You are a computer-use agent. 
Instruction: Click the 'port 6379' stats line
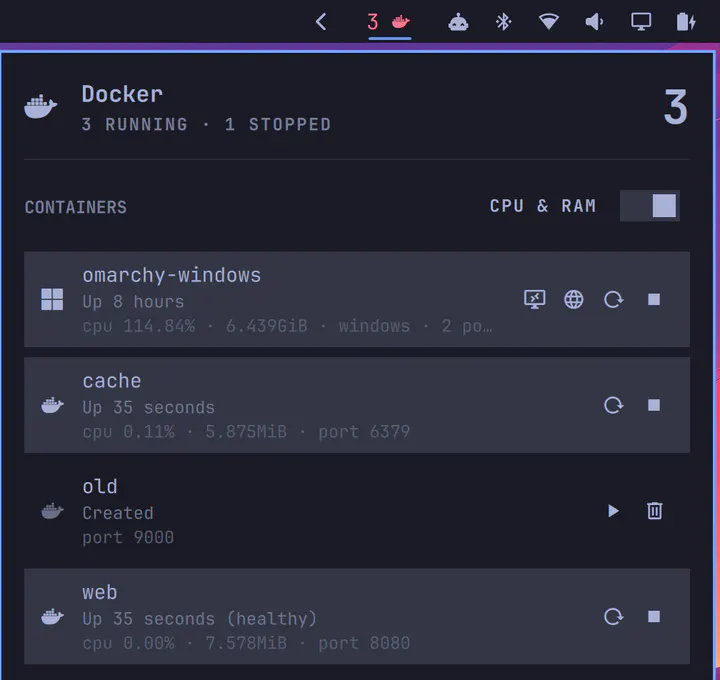click(246, 432)
